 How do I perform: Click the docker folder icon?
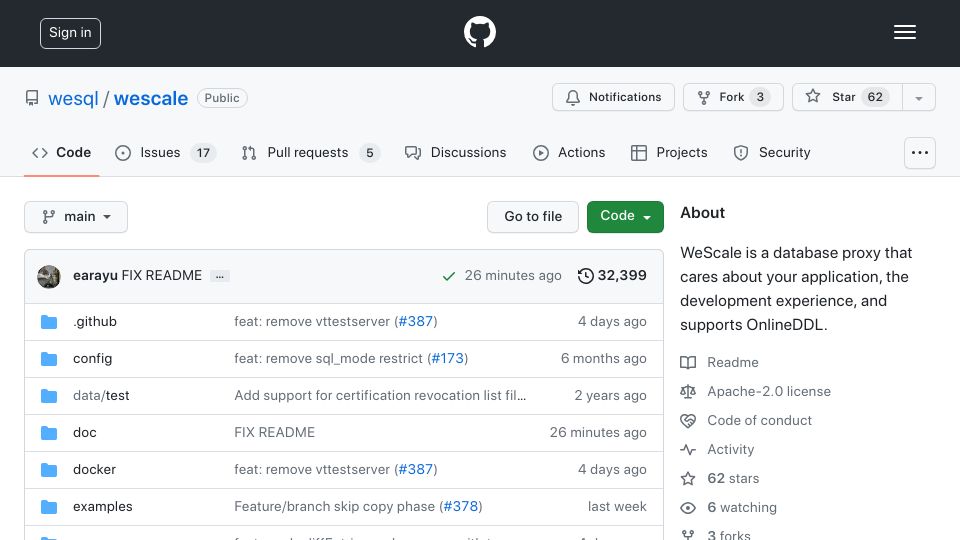49,470
